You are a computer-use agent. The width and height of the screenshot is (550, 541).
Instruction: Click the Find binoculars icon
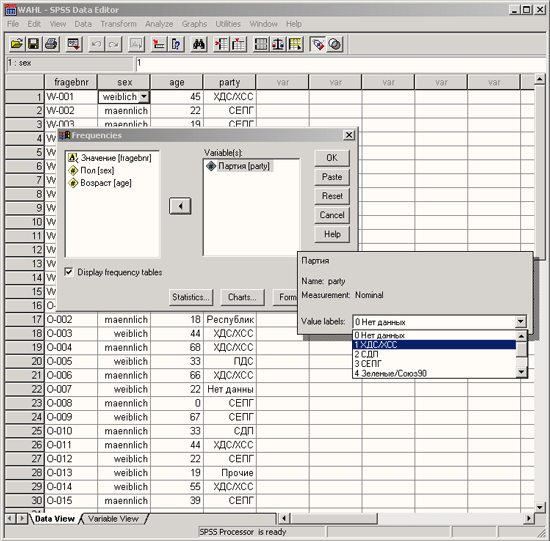pyautogui.click(x=199, y=44)
